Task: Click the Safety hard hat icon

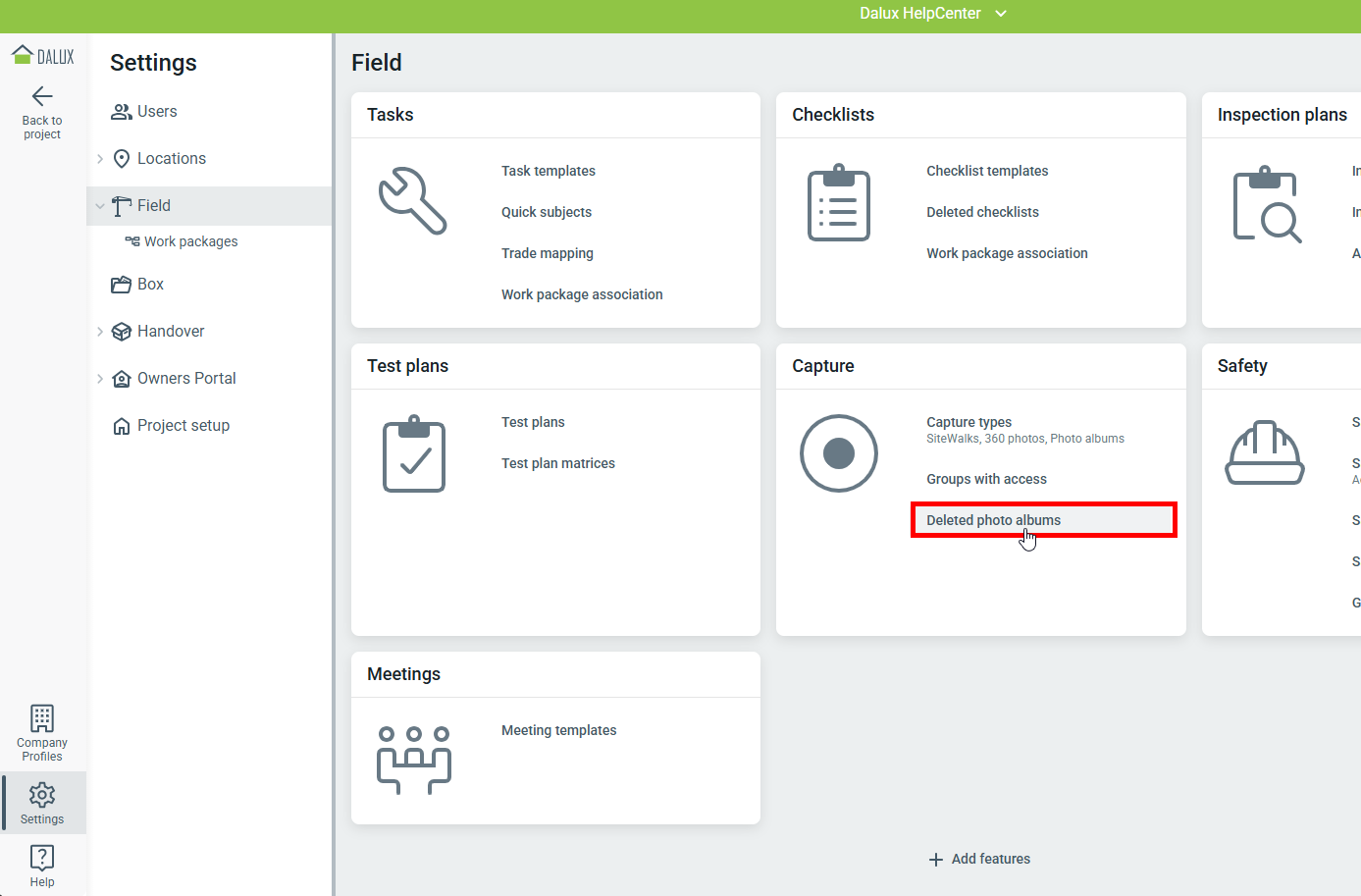Action: click(x=1264, y=453)
